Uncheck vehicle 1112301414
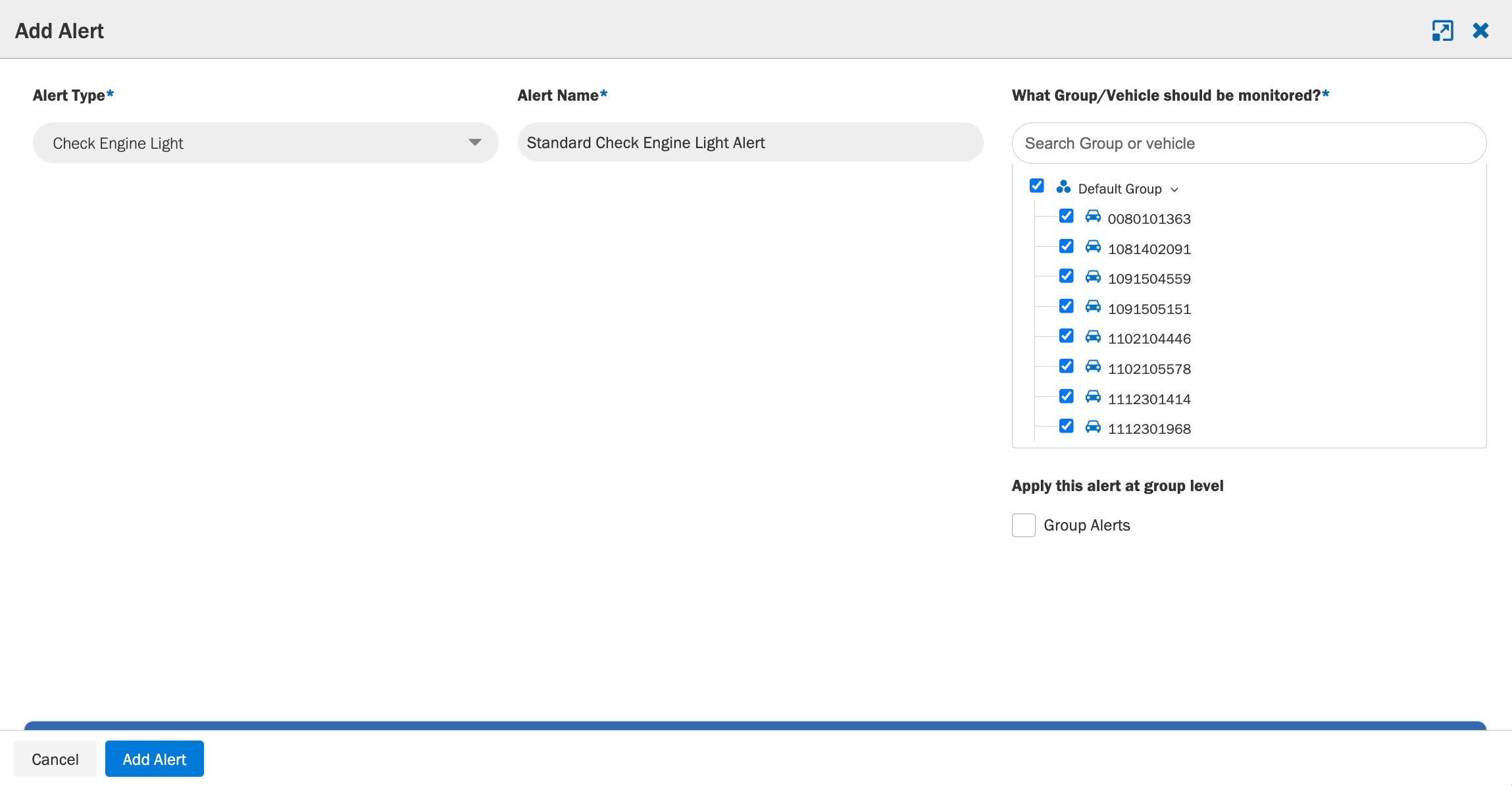Image resolution: width=1512 pixels, height=786 pixels. click(1067, 396)
